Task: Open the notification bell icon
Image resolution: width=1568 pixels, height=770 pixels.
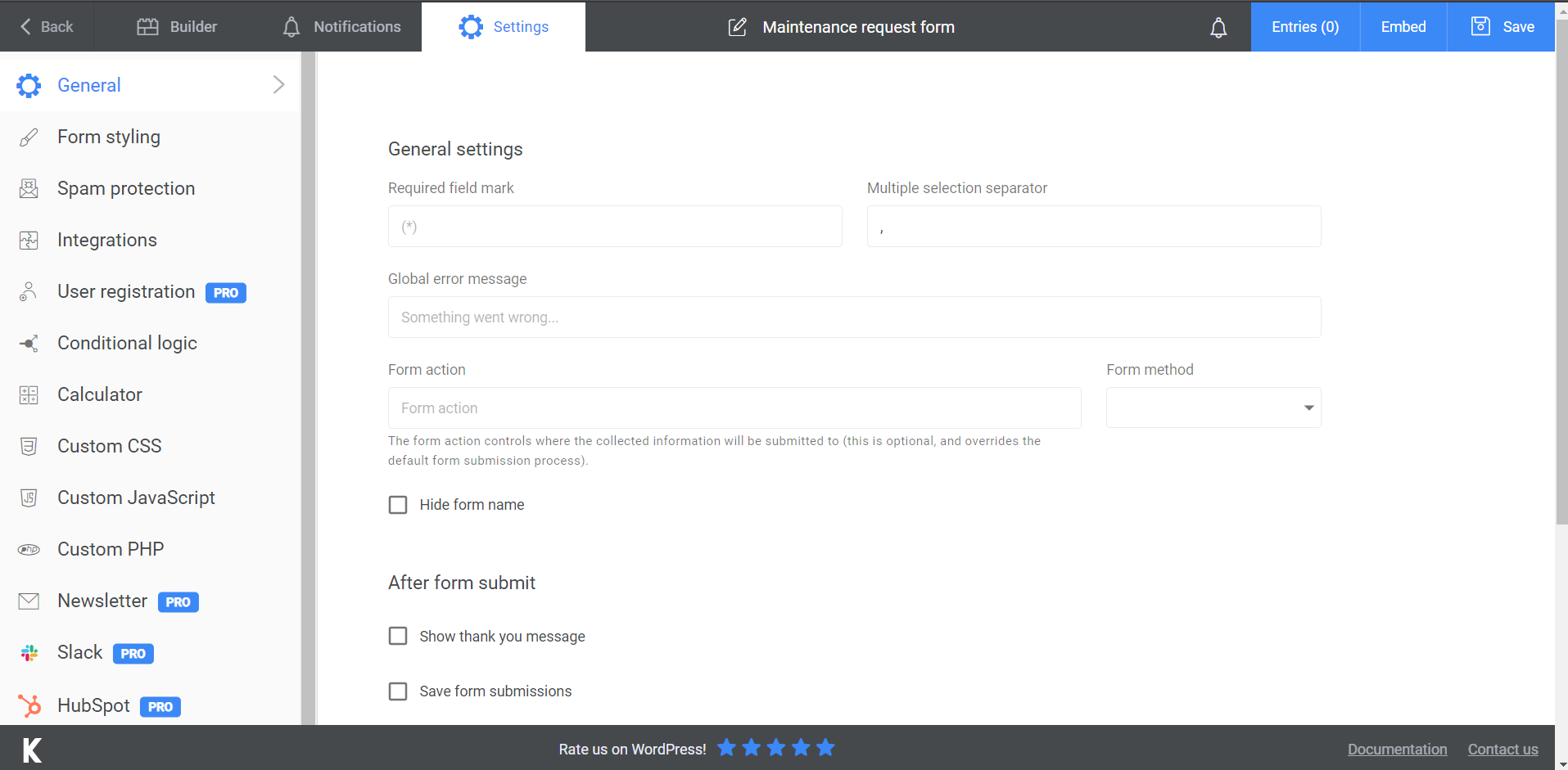Action: coord(1219,27)
